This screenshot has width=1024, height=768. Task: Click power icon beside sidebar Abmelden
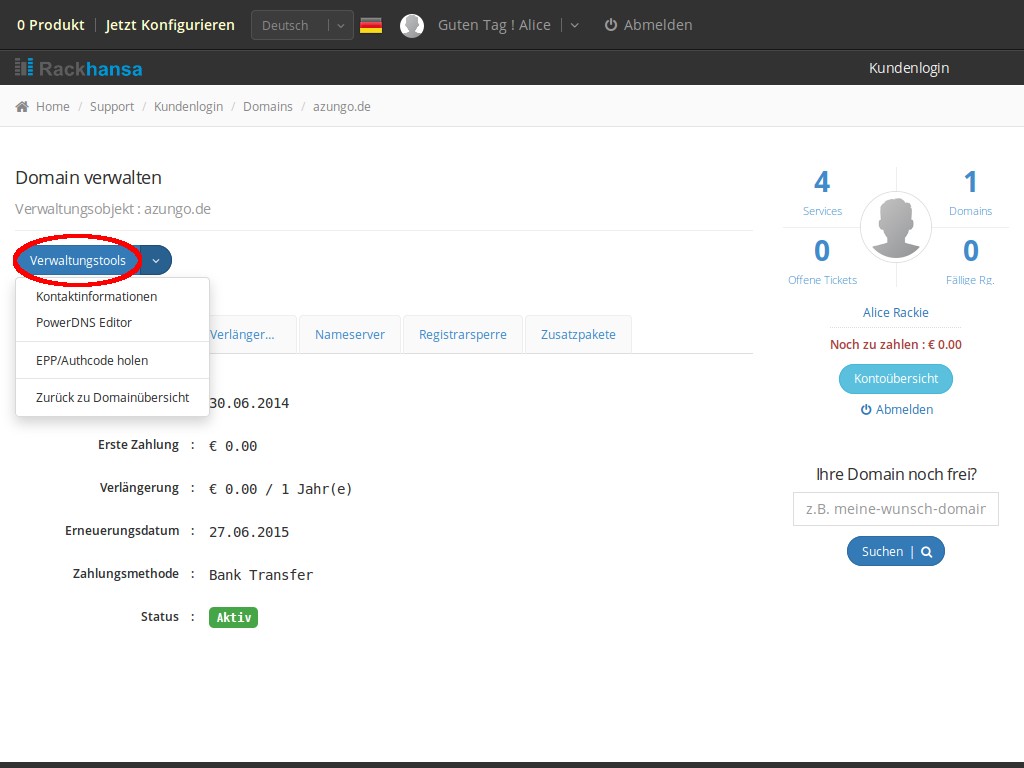pos(866,409)
